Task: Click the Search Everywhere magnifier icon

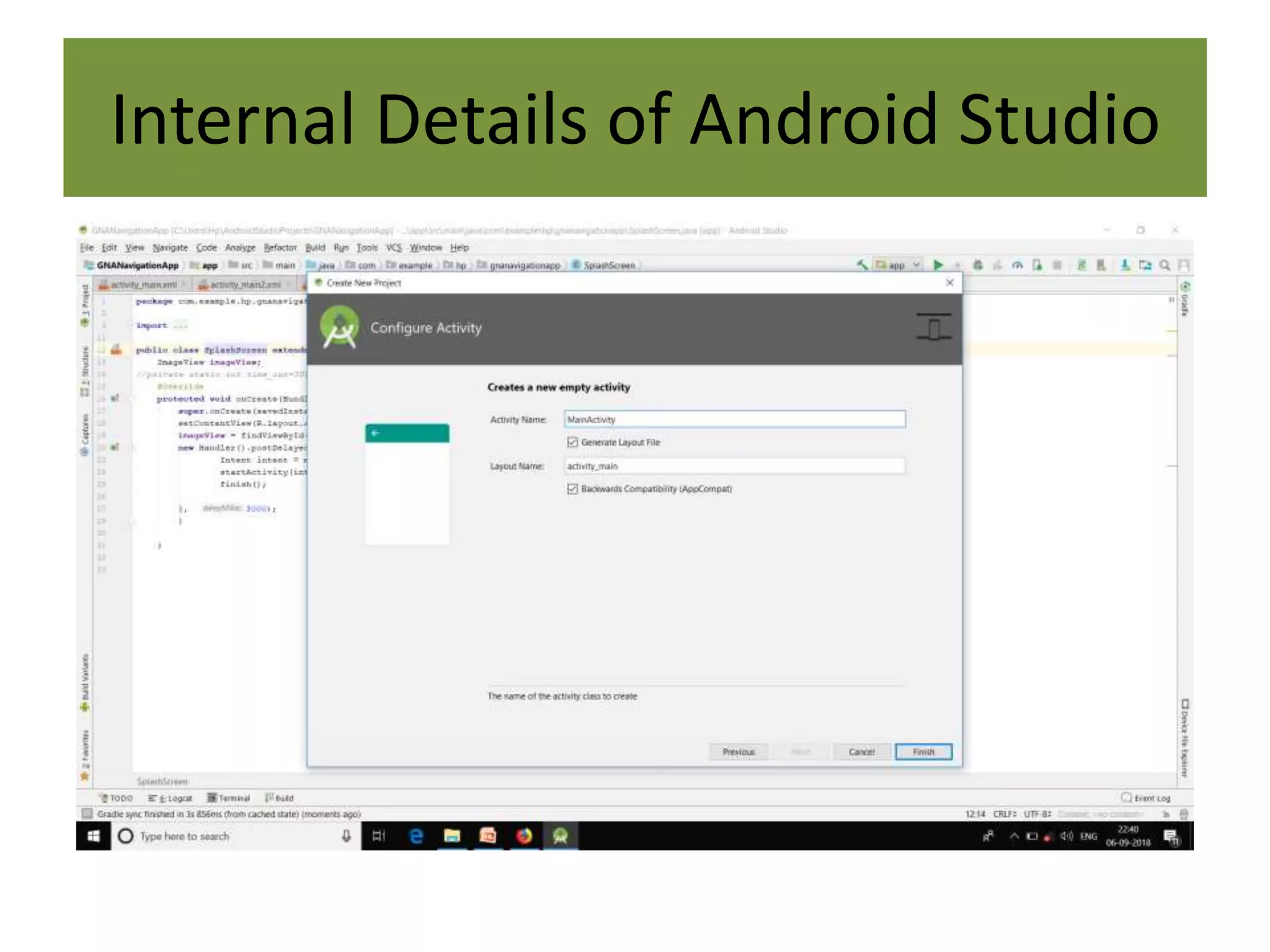Action: coord(1165,265)
